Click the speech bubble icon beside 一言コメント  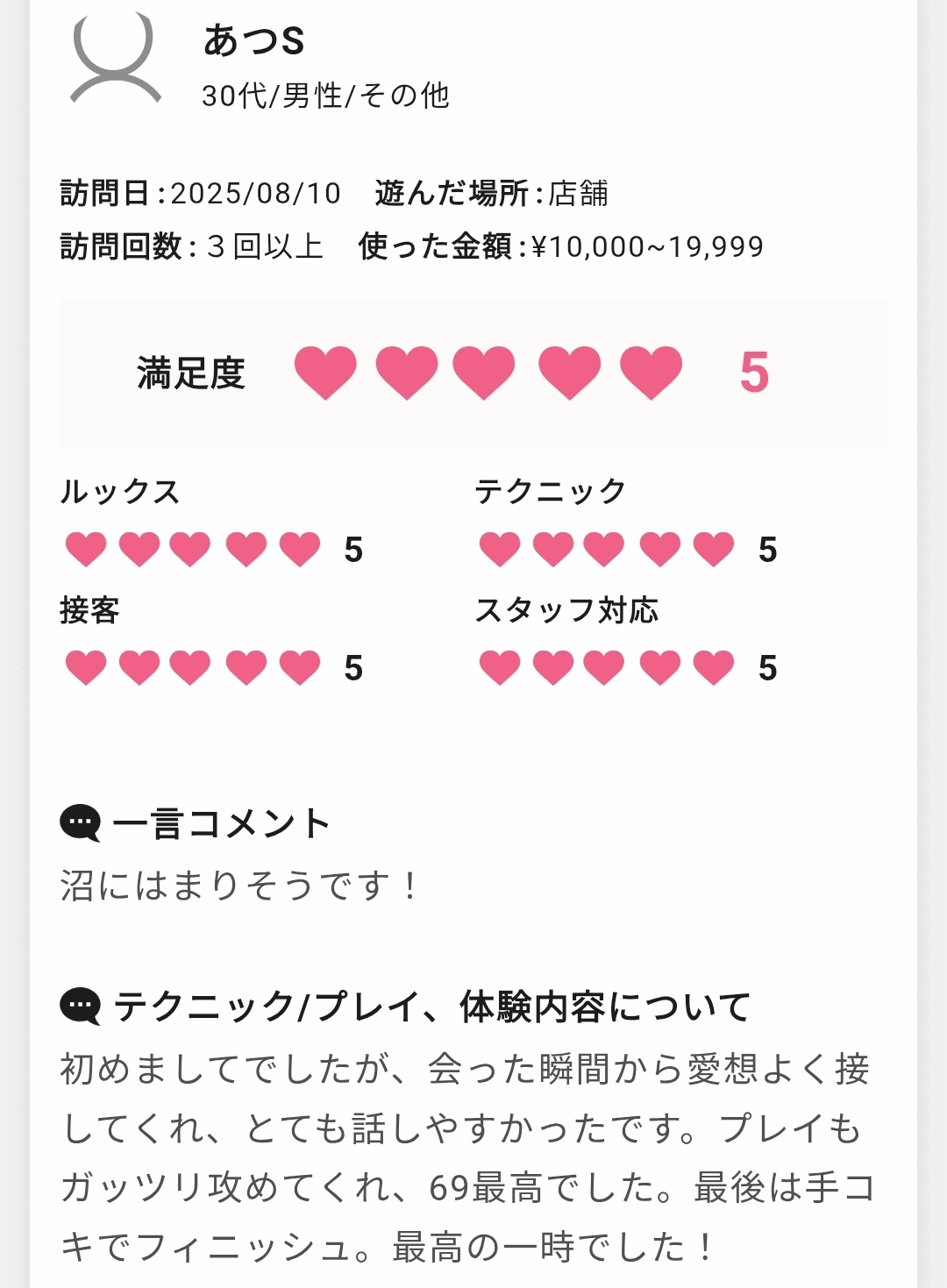[x=80, y=823]
